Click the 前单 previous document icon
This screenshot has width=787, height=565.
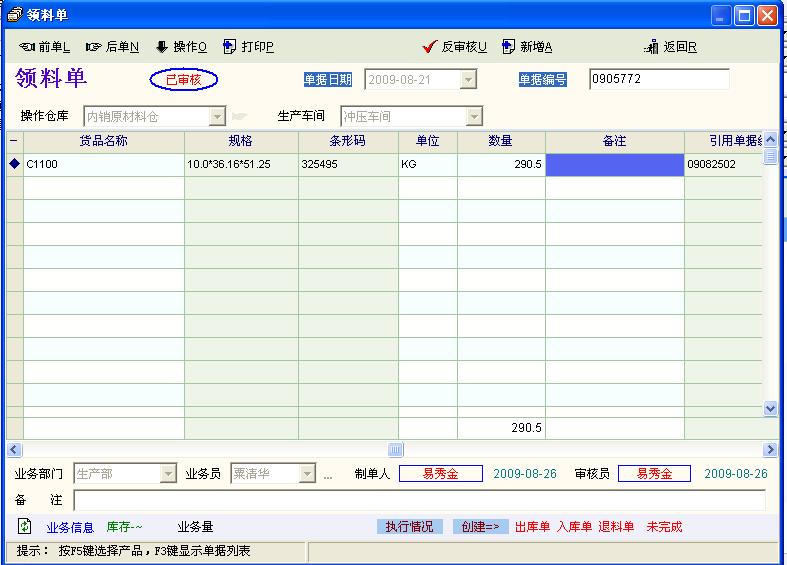pos(27,47)
